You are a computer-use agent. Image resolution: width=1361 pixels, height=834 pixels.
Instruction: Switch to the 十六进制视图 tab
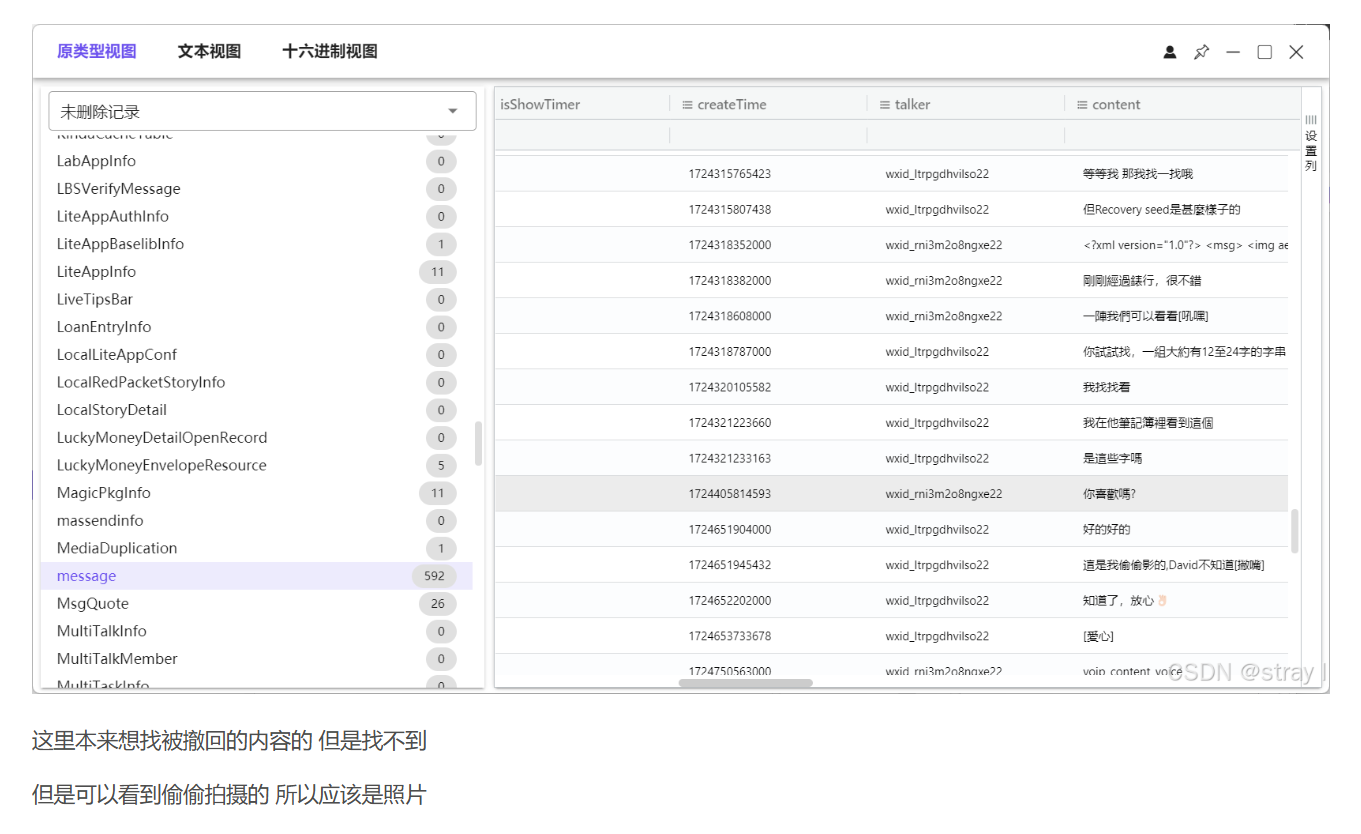point(332,51)
